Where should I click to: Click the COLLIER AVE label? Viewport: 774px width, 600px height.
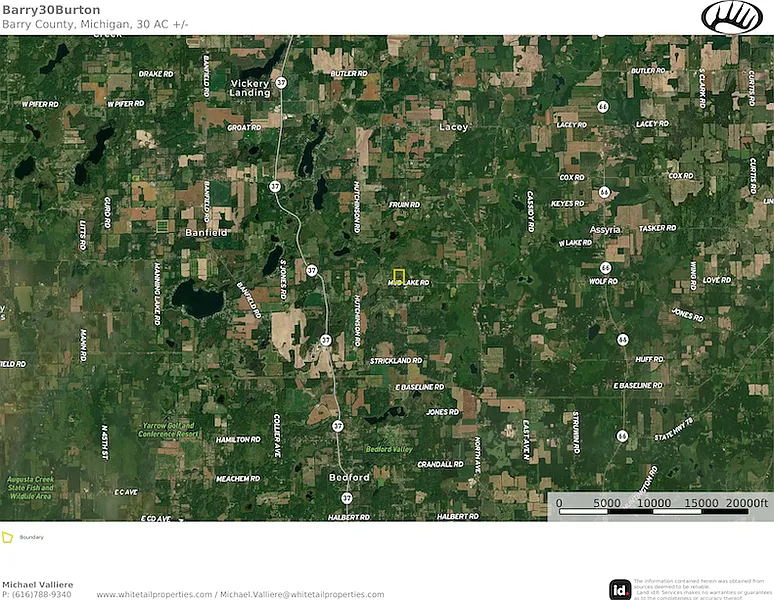[x=277, y=435]
